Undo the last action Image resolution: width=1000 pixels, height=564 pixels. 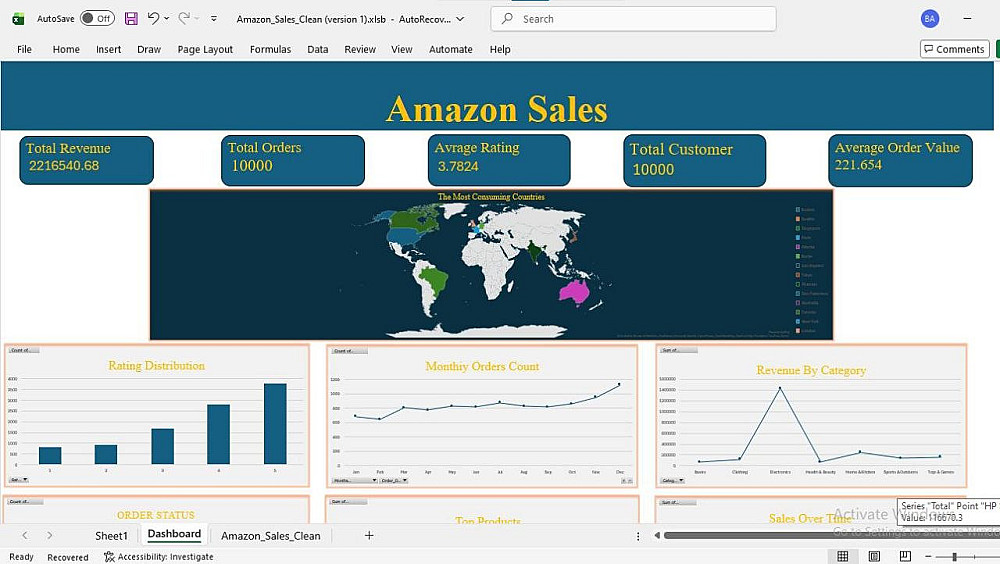pyautogui.click(x=153, y=19)
